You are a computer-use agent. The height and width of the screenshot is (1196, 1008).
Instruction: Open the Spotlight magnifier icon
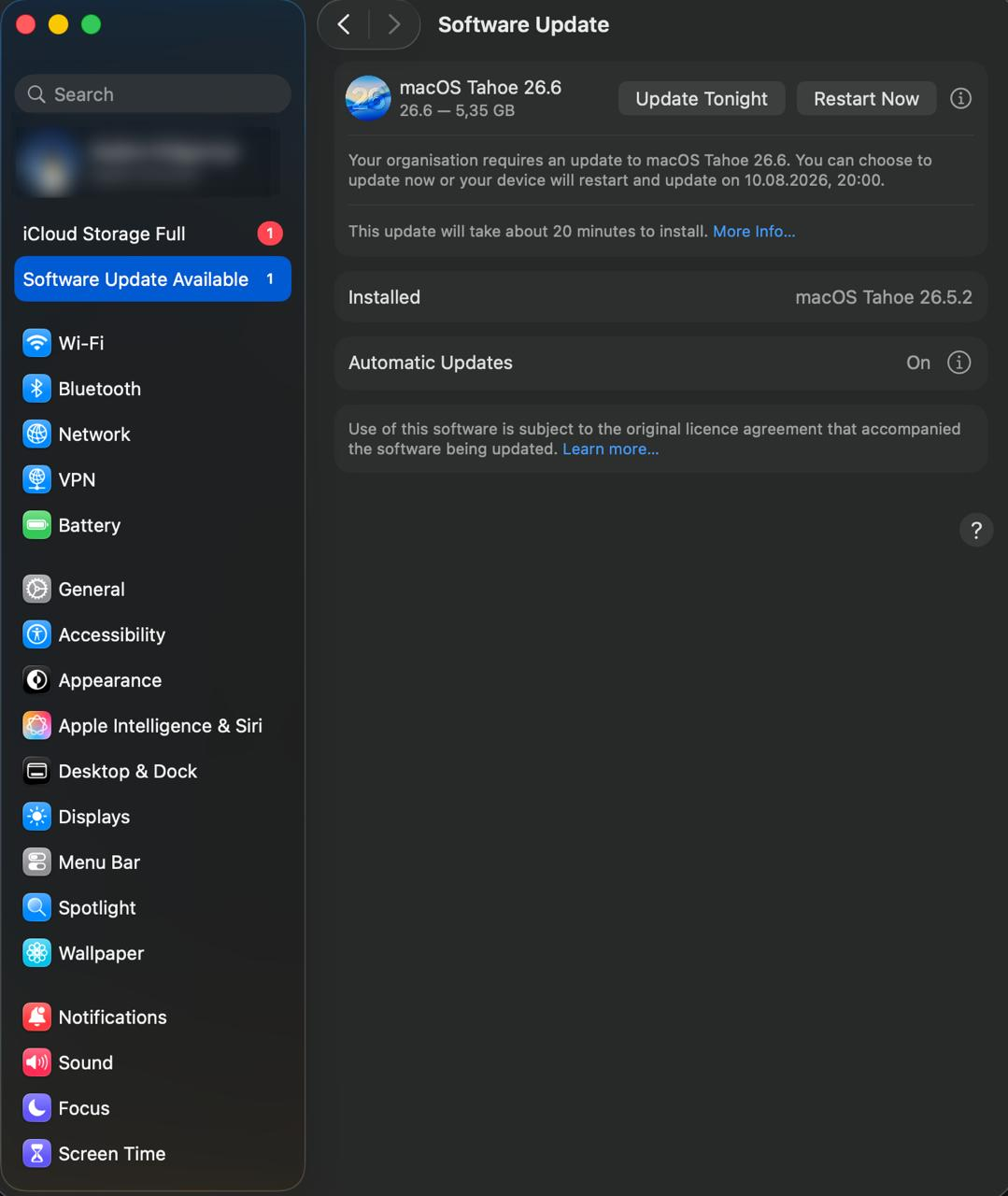point(36,907)
